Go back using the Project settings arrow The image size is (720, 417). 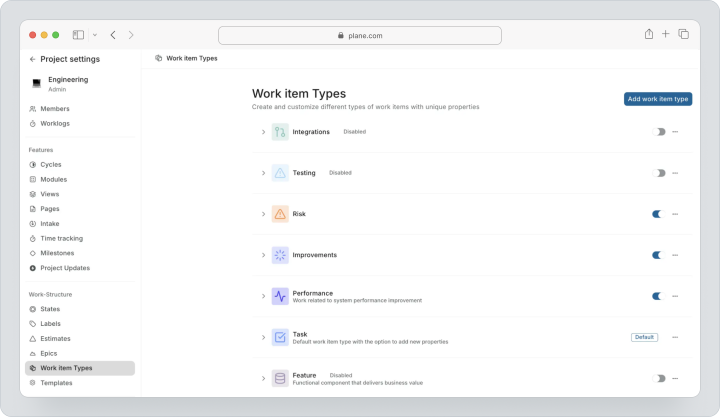coord(32,59)
